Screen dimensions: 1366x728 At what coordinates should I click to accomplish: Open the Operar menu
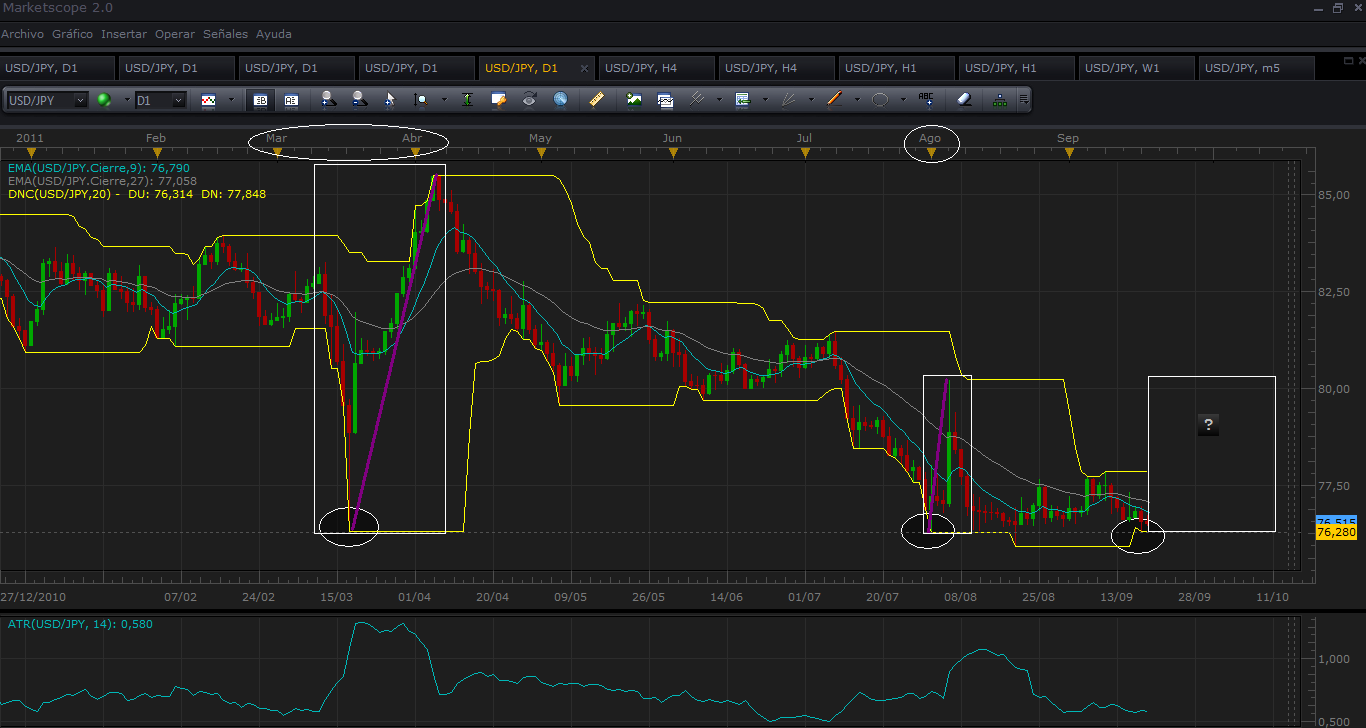pyautogui.click(x=175, y=34)
